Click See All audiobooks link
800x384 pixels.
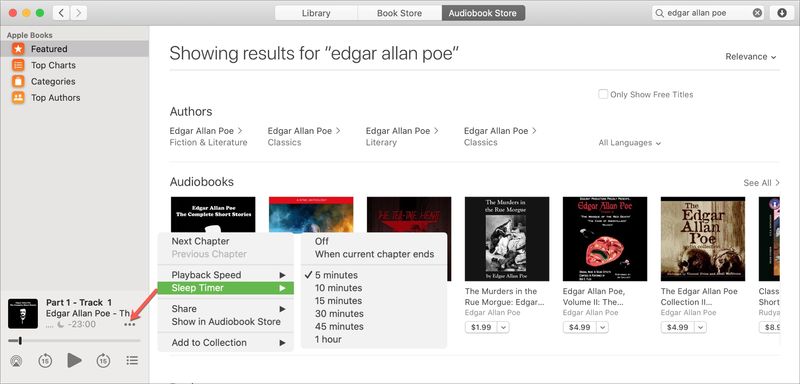click(x=761, y=183)
